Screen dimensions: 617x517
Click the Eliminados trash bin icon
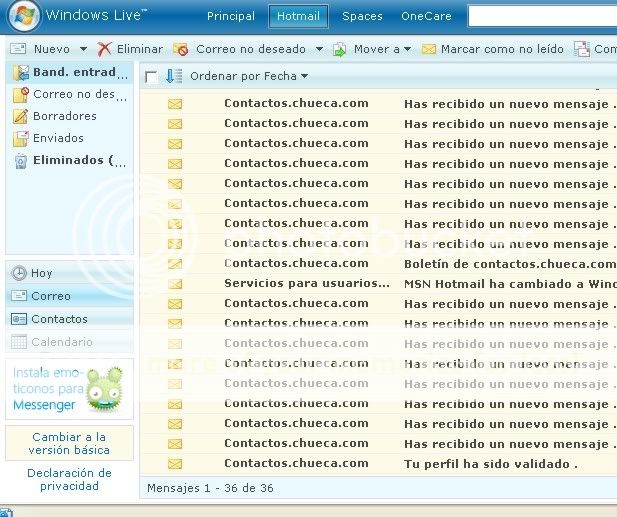[x=20, y=161]
